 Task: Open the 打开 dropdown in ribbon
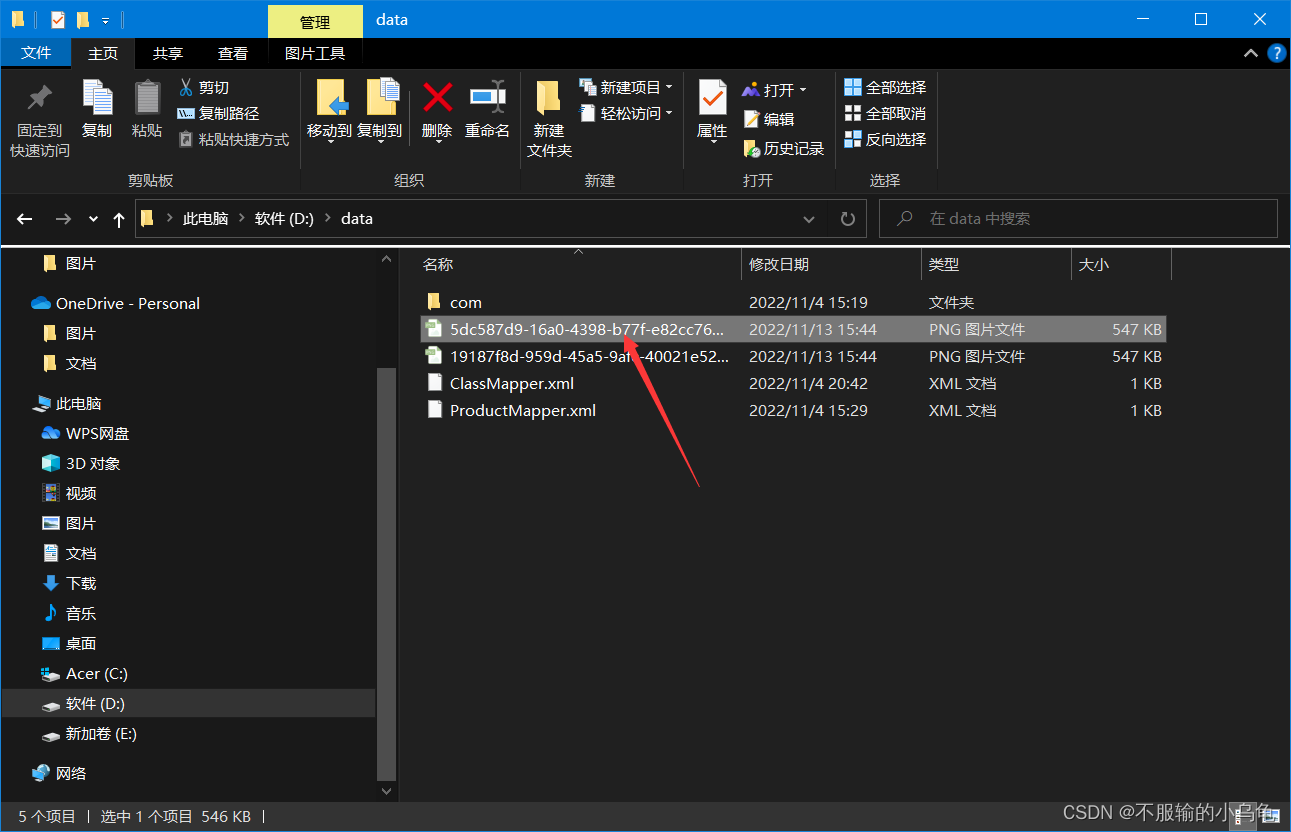click(774, 90)
